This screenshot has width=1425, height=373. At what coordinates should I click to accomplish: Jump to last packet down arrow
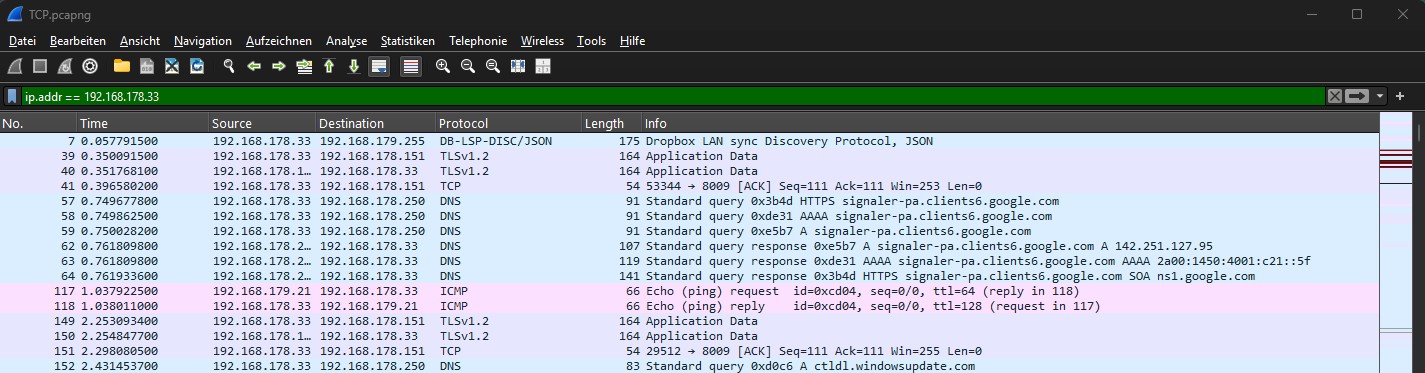tap(353, 66)
